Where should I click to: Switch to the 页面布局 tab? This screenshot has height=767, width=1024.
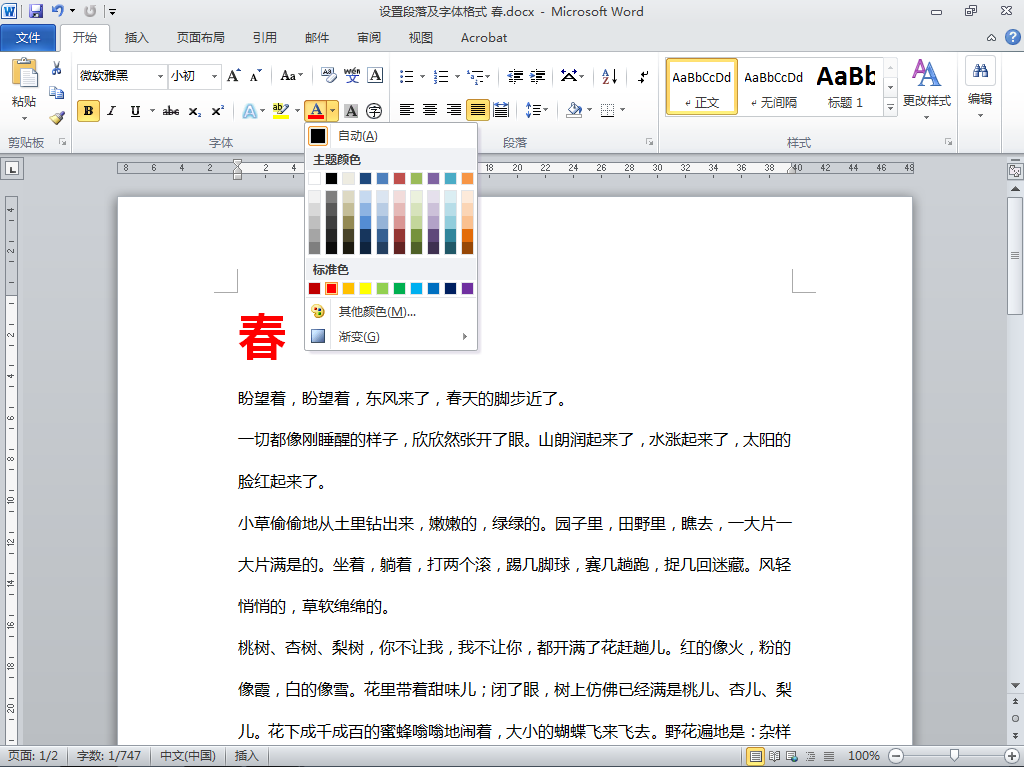click(x=200, y=37)
